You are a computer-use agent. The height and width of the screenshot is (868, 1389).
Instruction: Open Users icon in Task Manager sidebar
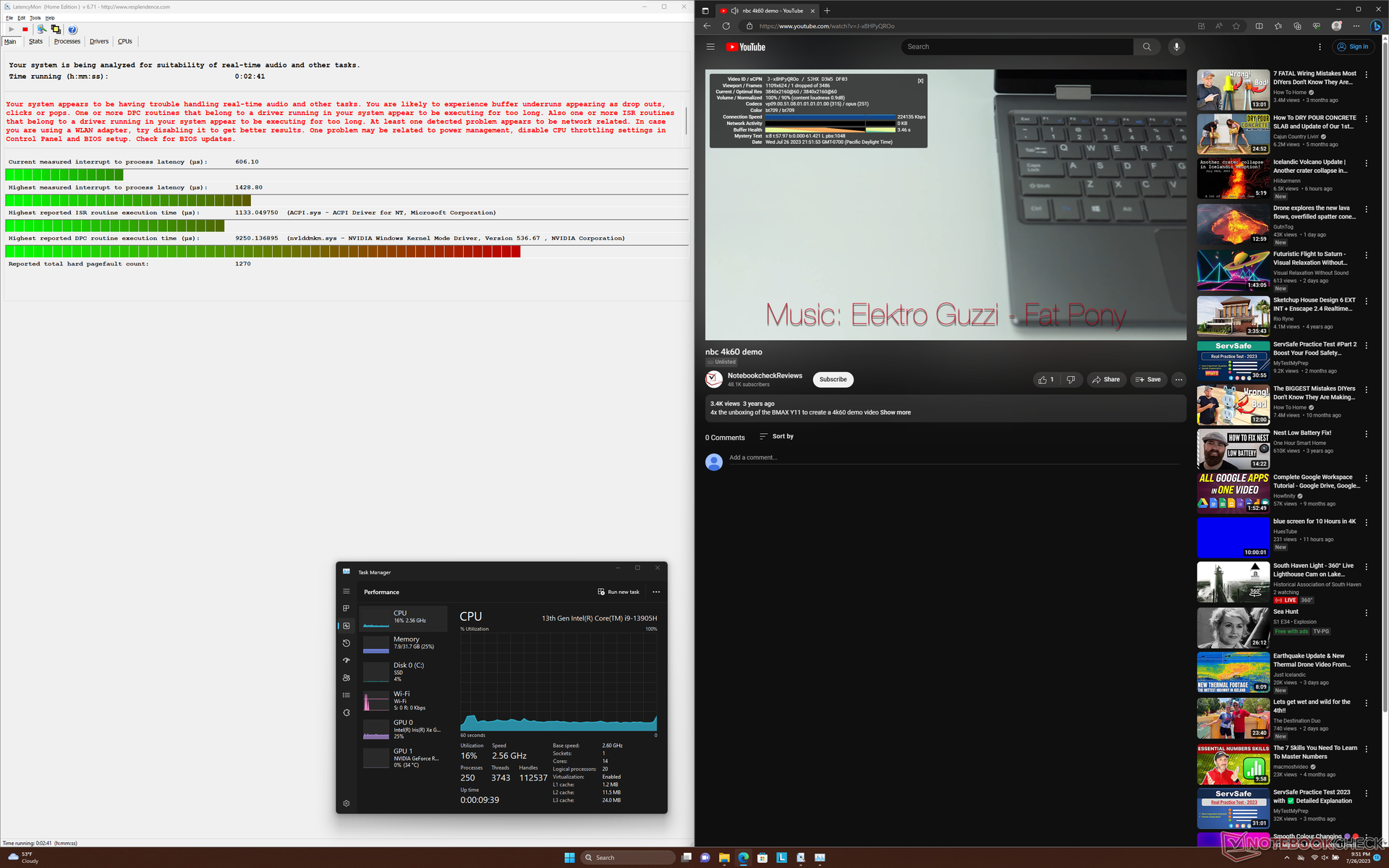point(346,678)
